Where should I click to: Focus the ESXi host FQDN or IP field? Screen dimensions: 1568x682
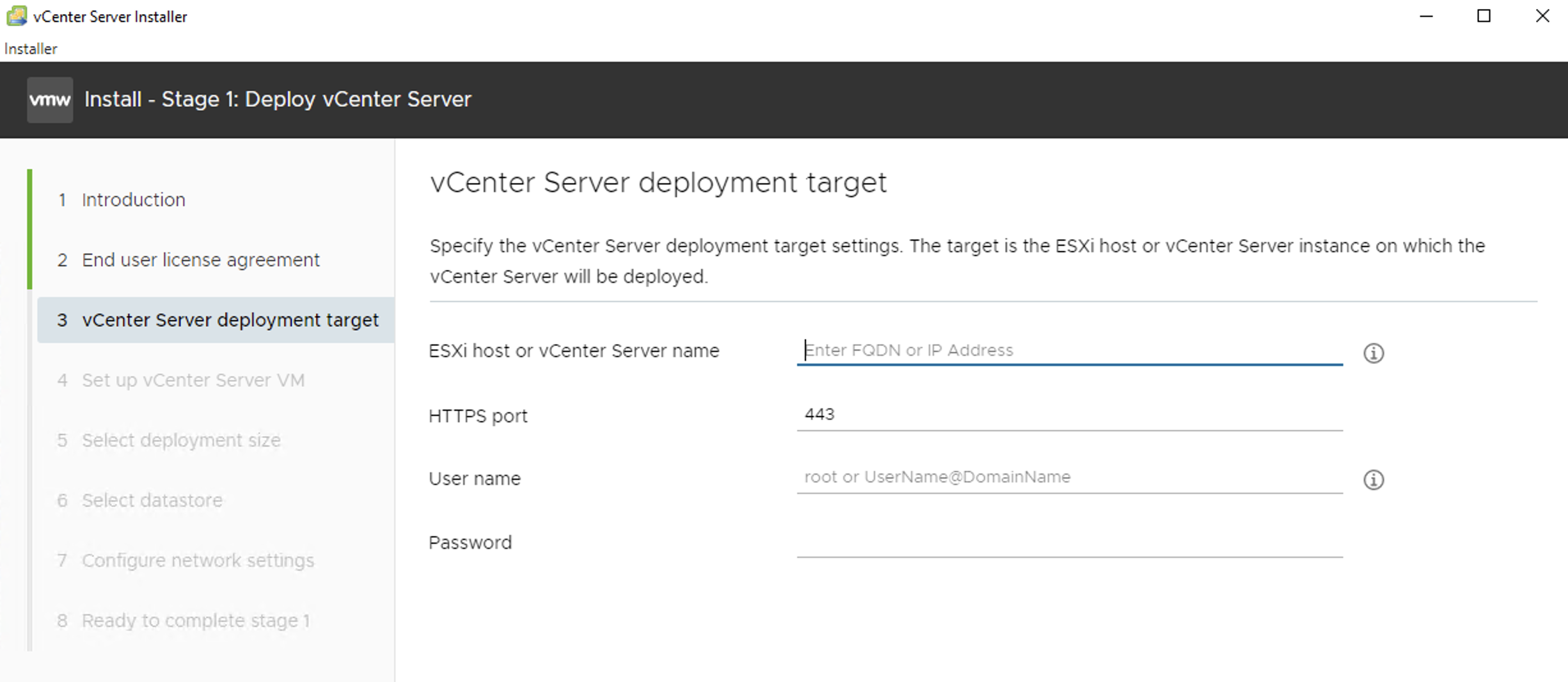[1070, 351]
